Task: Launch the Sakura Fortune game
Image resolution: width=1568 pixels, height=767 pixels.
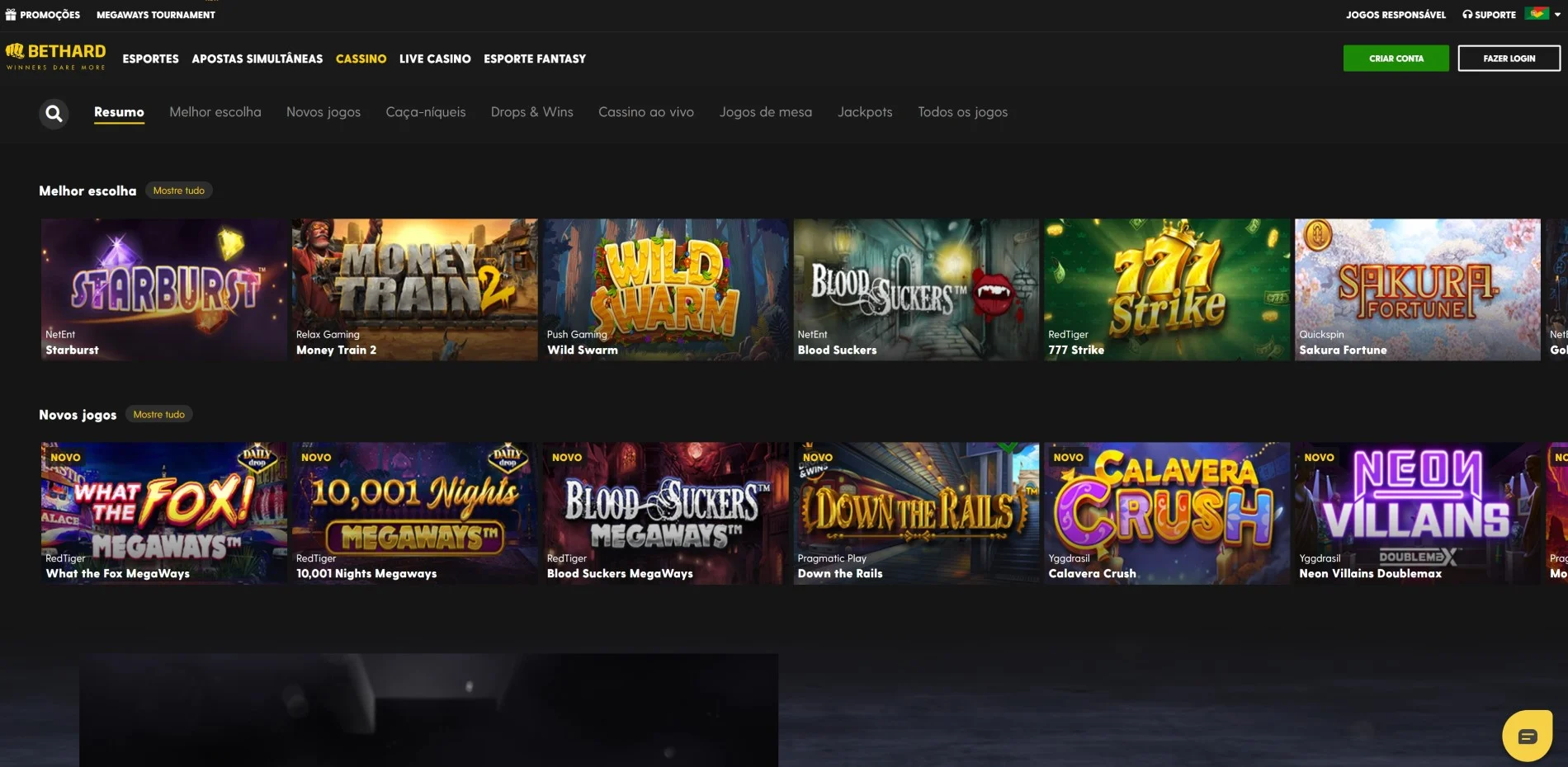Action: 1416,289
